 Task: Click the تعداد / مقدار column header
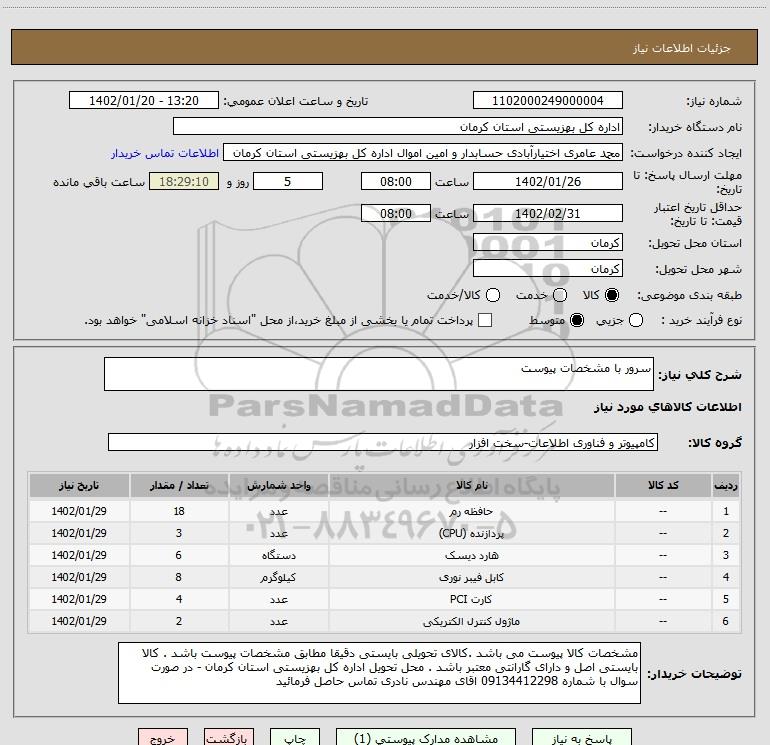pyautogui.click(x=179, y=485)
